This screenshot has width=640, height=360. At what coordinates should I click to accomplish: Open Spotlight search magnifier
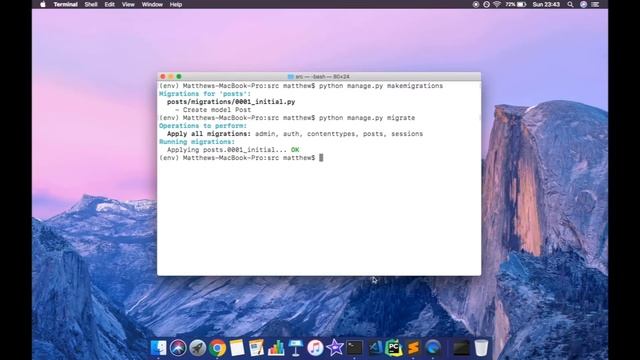click(570, 4)
